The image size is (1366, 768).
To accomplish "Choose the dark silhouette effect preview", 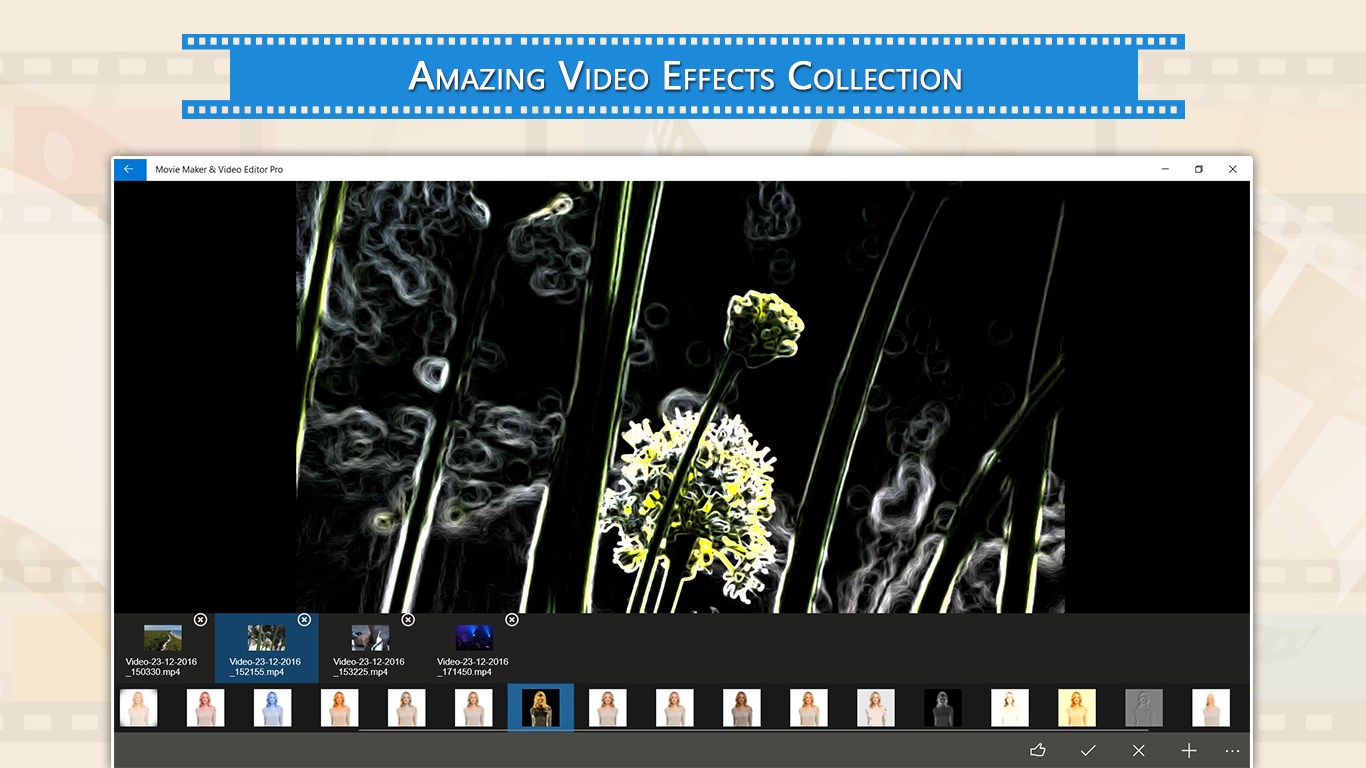I will (942, 707).
